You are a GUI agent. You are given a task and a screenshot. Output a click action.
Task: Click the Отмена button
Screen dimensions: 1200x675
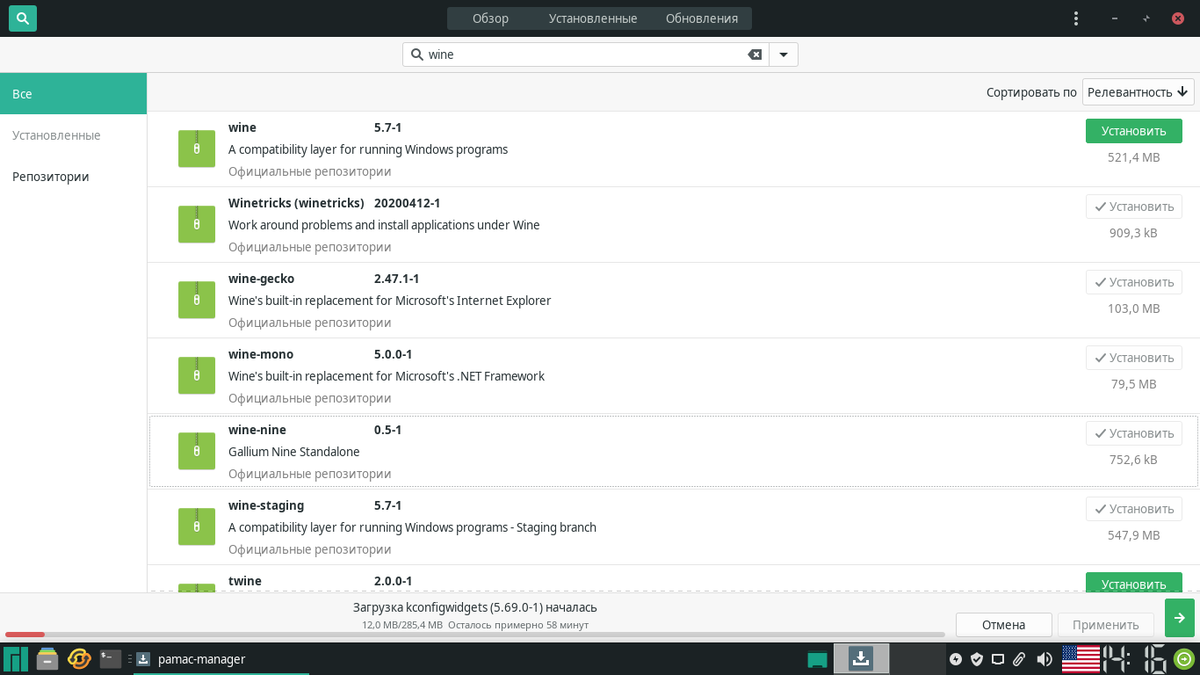tap(1003, 624)
